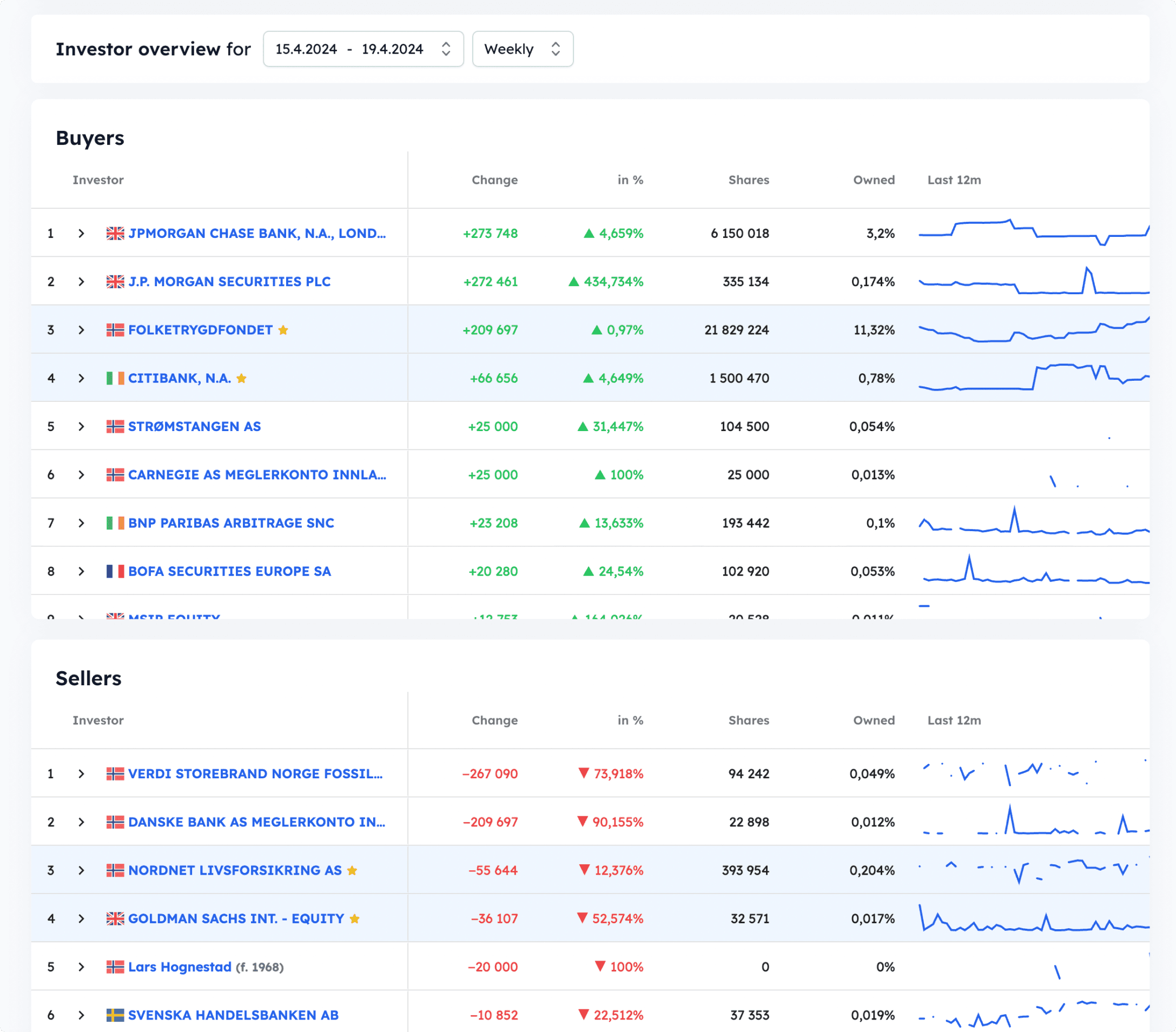The width and height of the screenshot is (1176, 1032).
Task: Sort Buyers table by Change column
Action: tap(495, 180)
